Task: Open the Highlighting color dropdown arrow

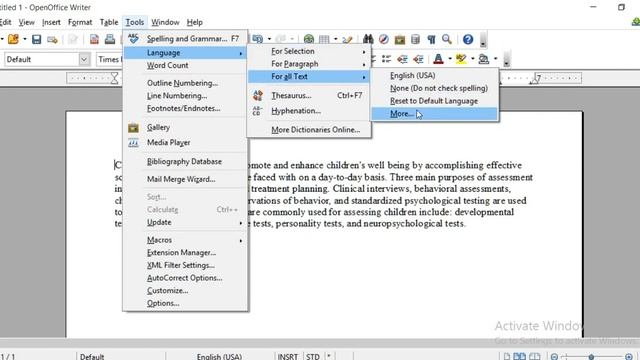Action: pos(473,59)
